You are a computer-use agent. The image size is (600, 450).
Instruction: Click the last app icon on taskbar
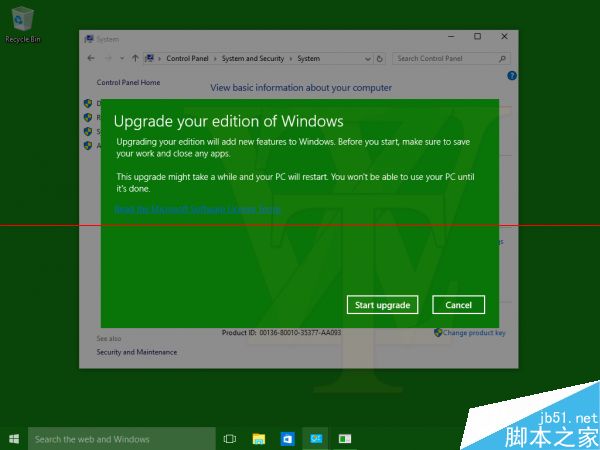pyautogui.click(x=344, y=439)
